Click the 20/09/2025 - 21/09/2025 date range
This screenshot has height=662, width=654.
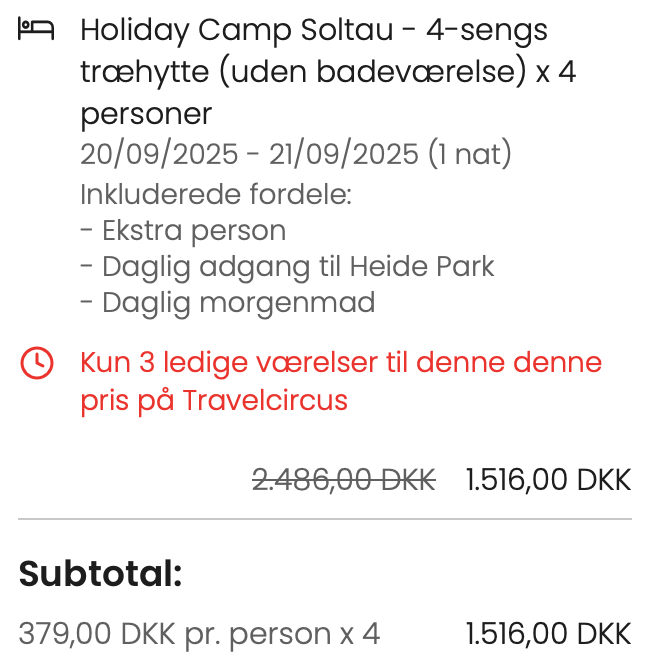click(x=249, y=154)
